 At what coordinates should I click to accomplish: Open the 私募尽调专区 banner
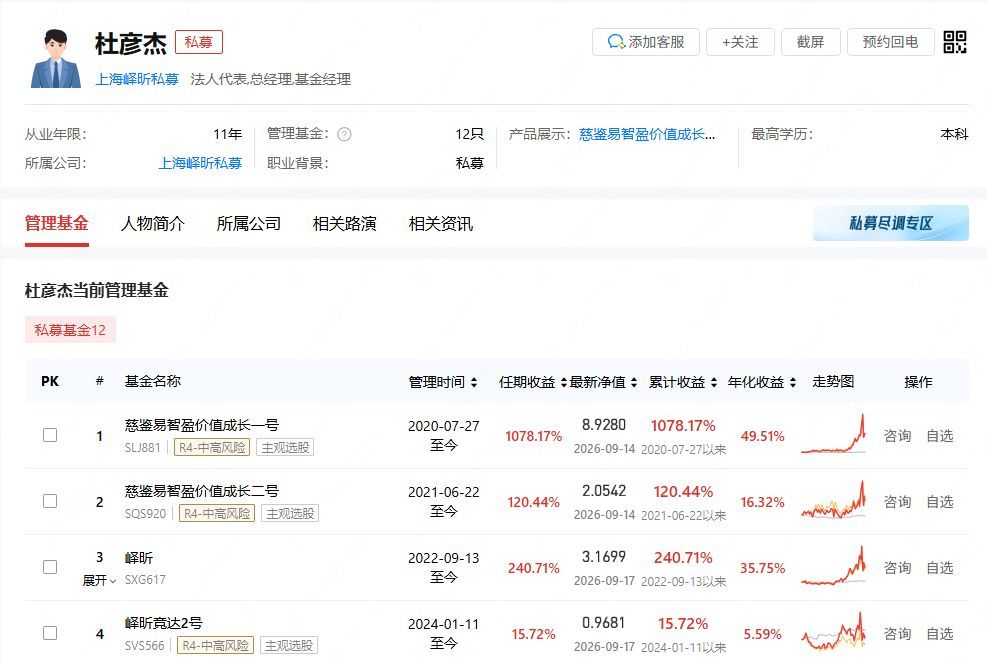890,223
